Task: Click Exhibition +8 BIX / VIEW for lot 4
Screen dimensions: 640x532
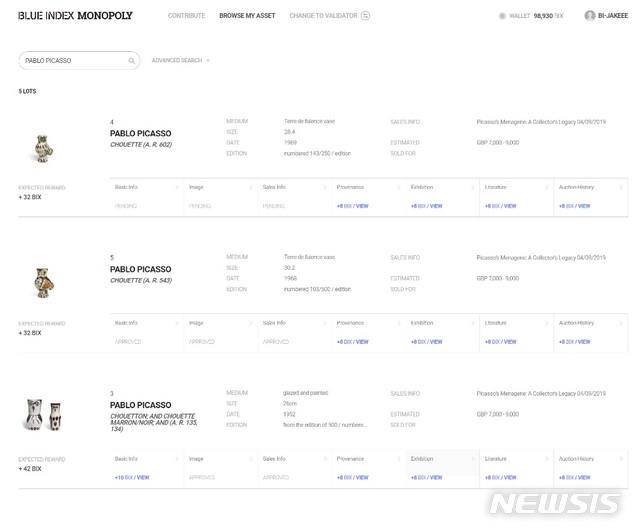Action: pos(427,206)
